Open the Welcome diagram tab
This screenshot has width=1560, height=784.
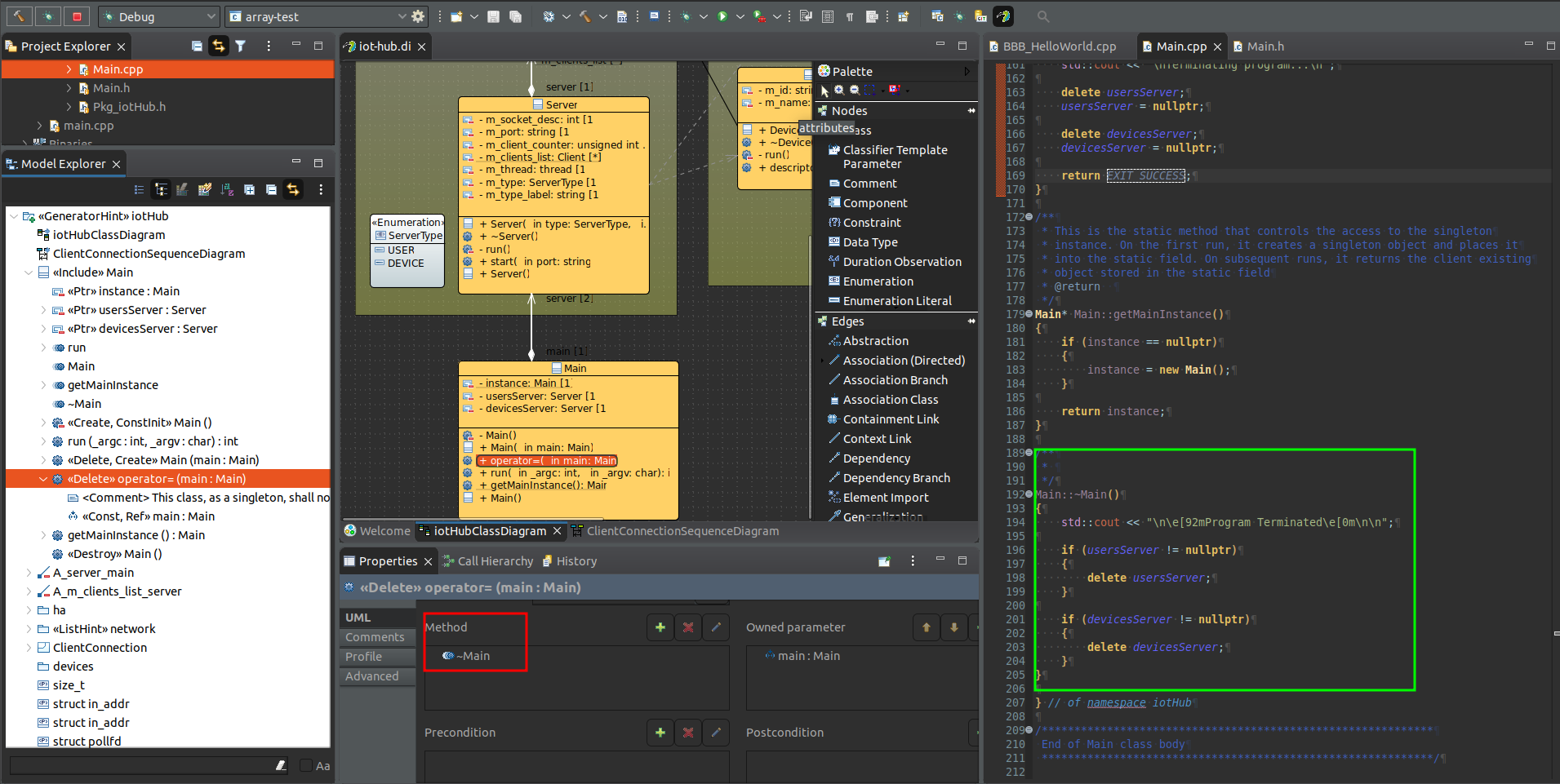(x=377, y=531)
